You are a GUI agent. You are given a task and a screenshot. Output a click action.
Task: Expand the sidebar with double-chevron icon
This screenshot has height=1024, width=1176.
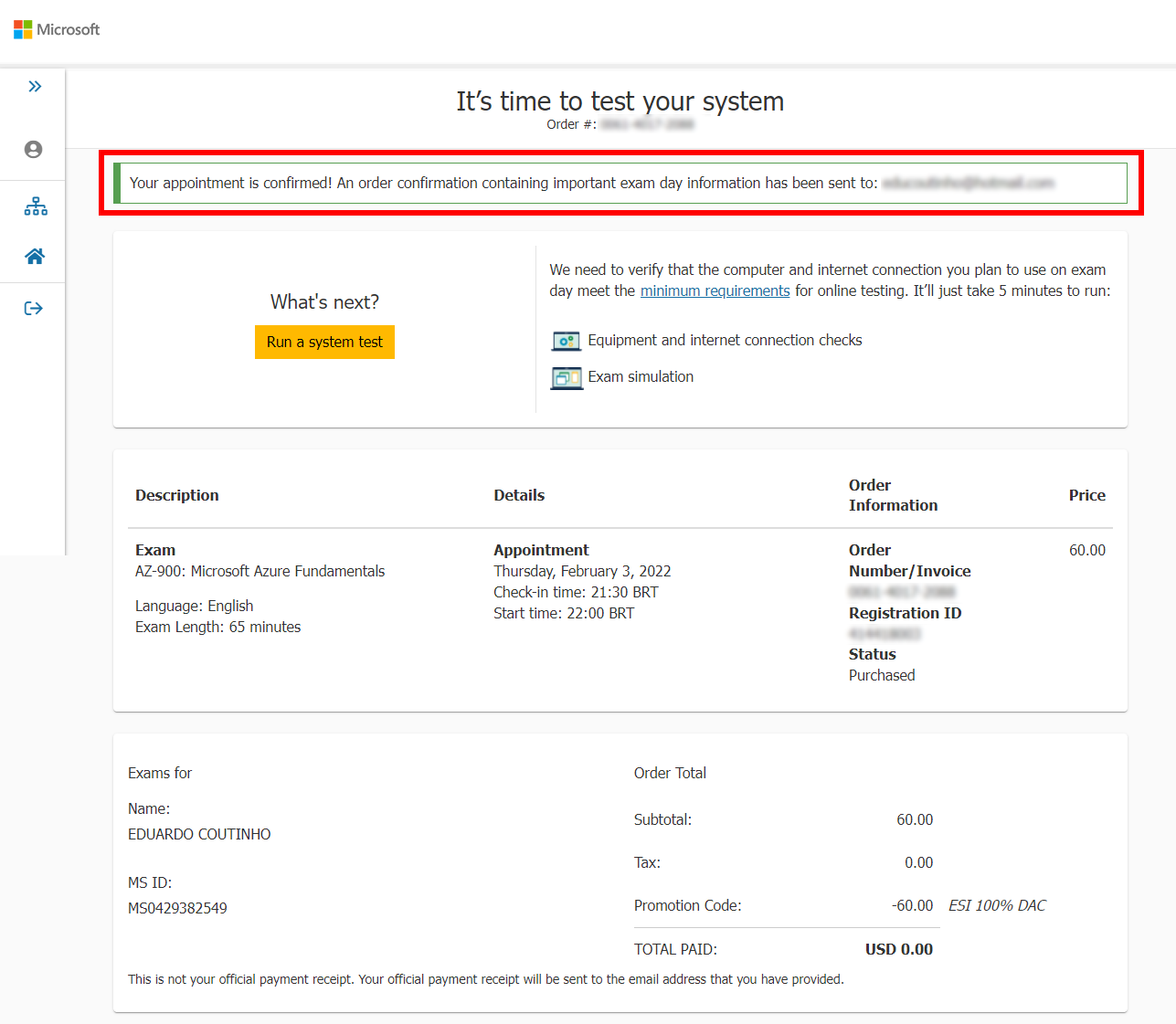click(35, 87)
